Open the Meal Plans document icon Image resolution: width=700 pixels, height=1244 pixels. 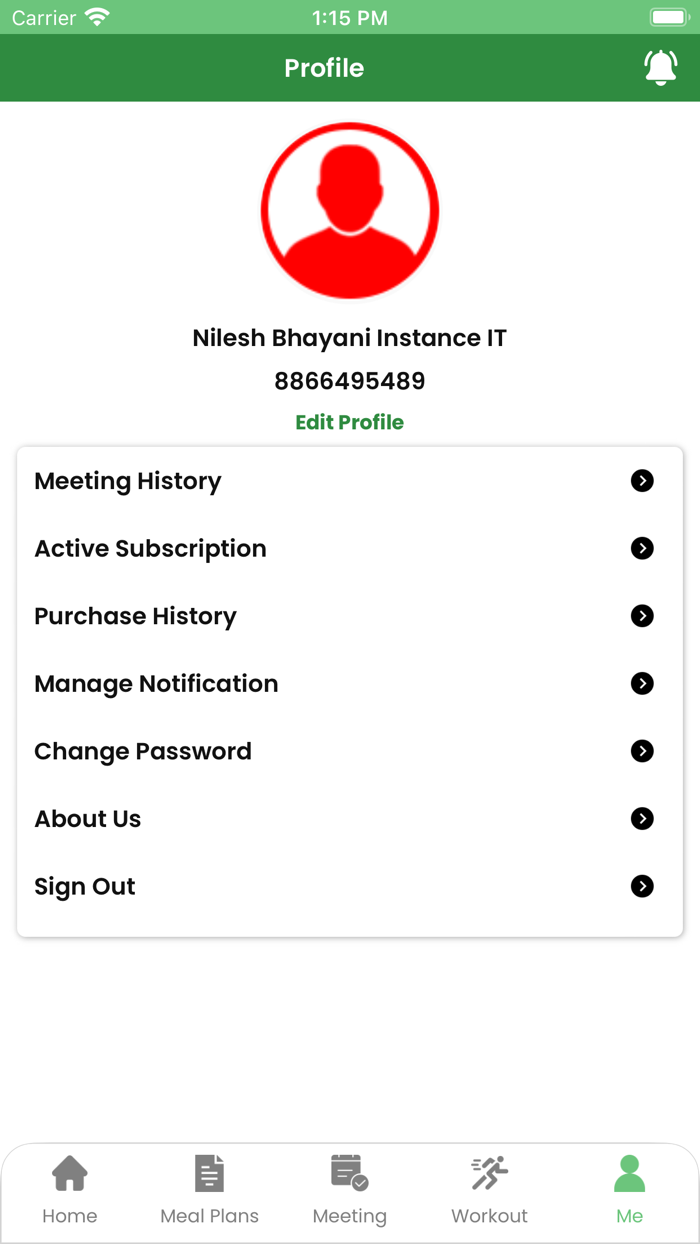(209, 1173)
